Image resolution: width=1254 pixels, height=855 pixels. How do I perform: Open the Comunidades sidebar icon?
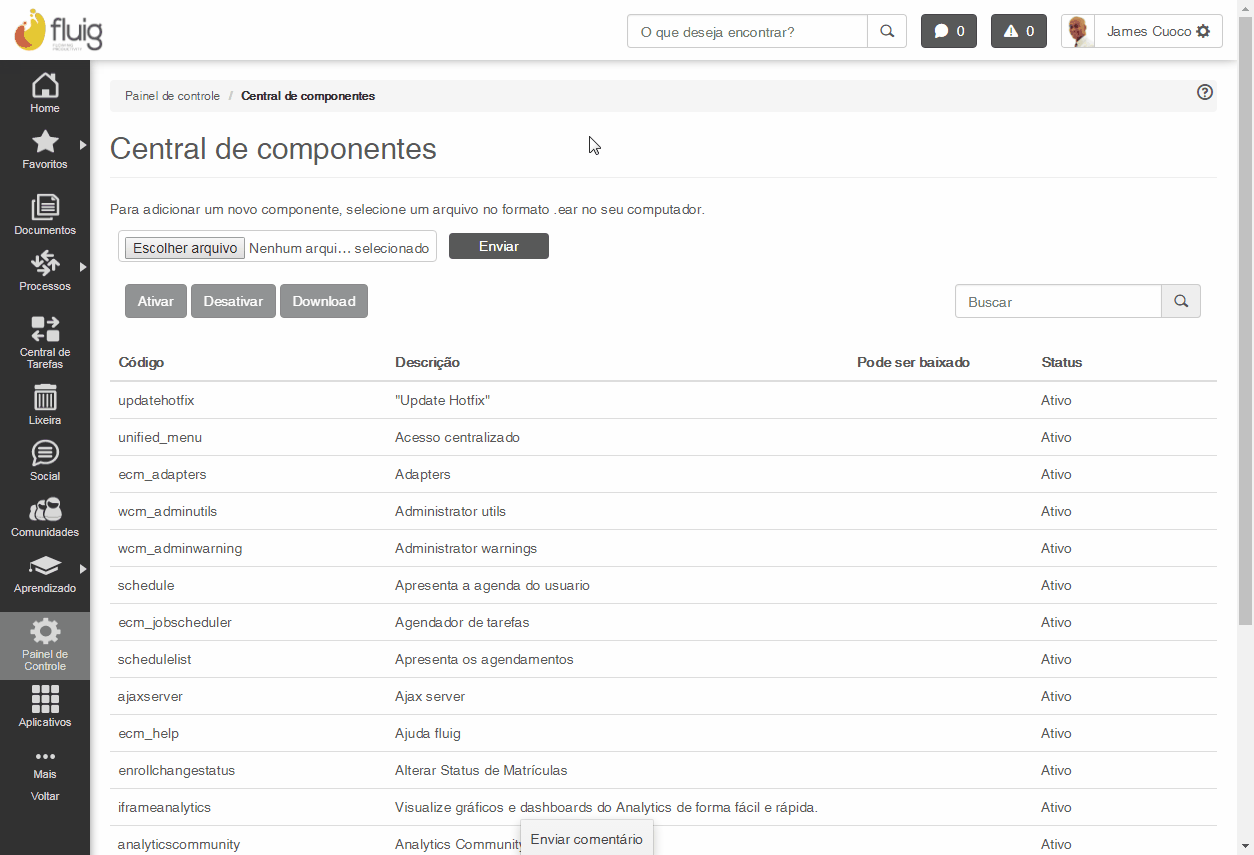(45, 510)
